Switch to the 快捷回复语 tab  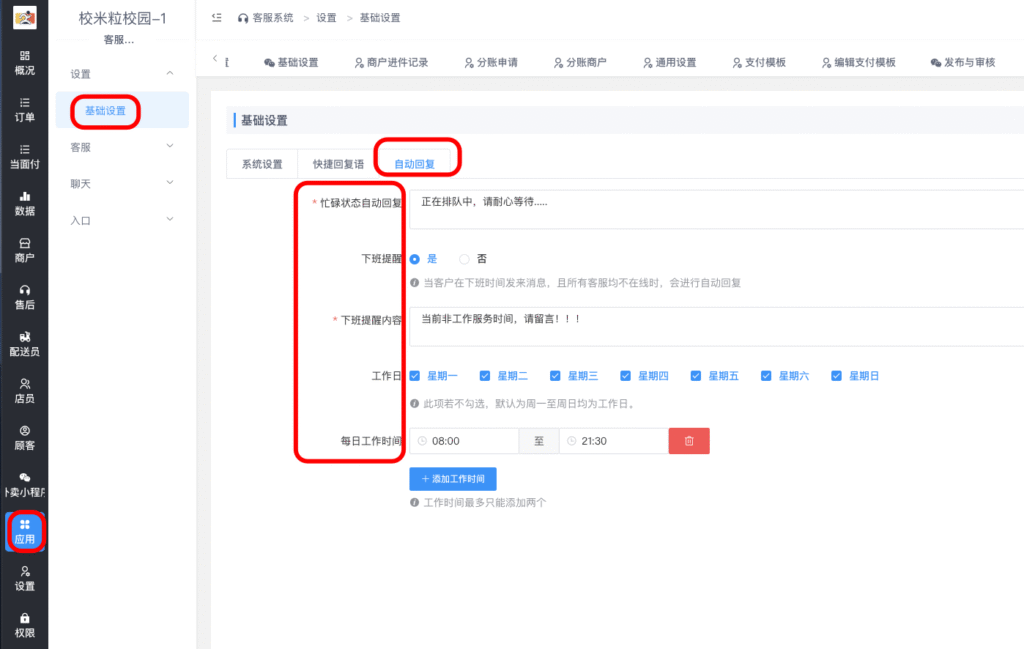[337, 163]
